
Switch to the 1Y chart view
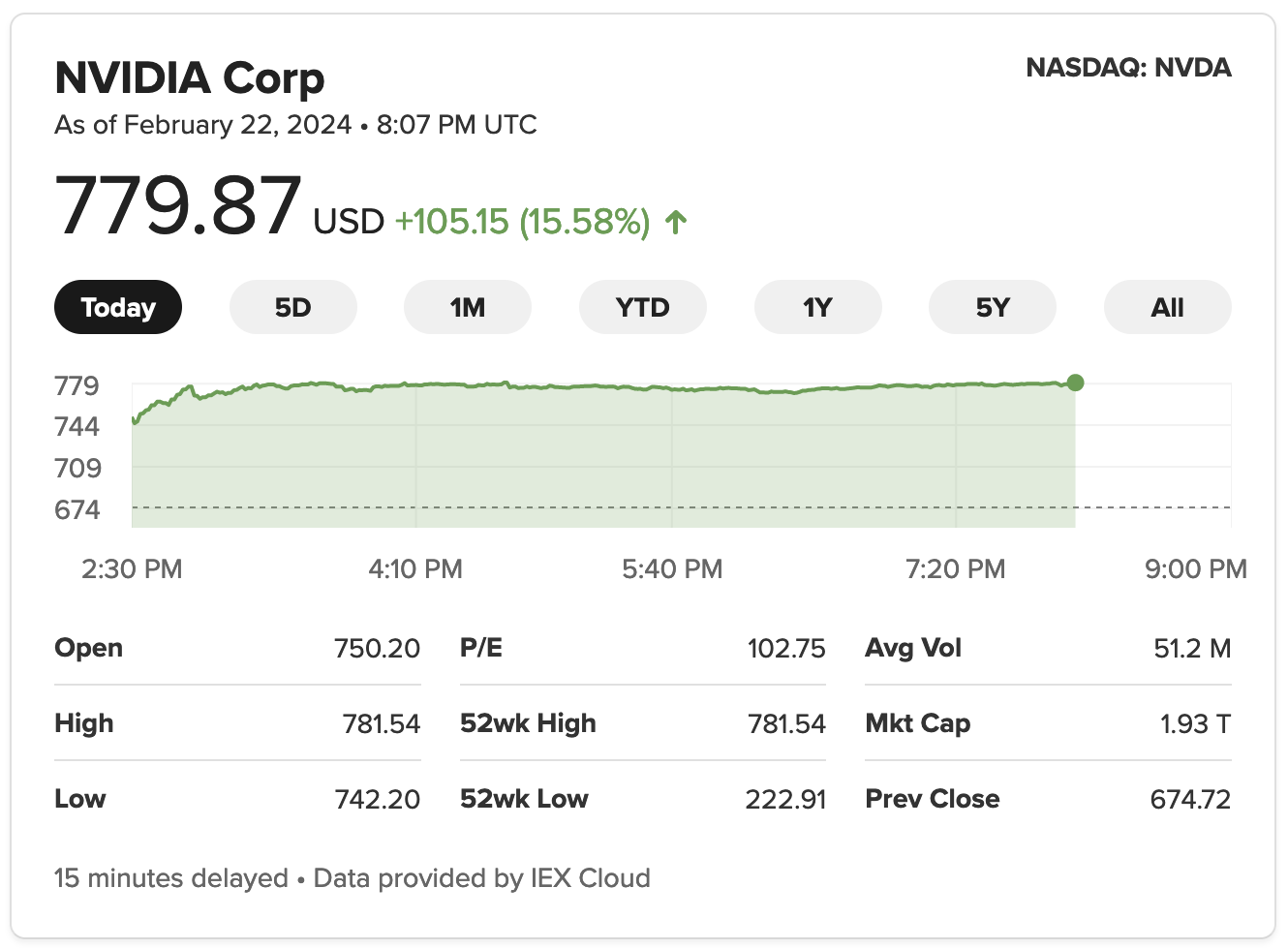[x=817, y=308]
